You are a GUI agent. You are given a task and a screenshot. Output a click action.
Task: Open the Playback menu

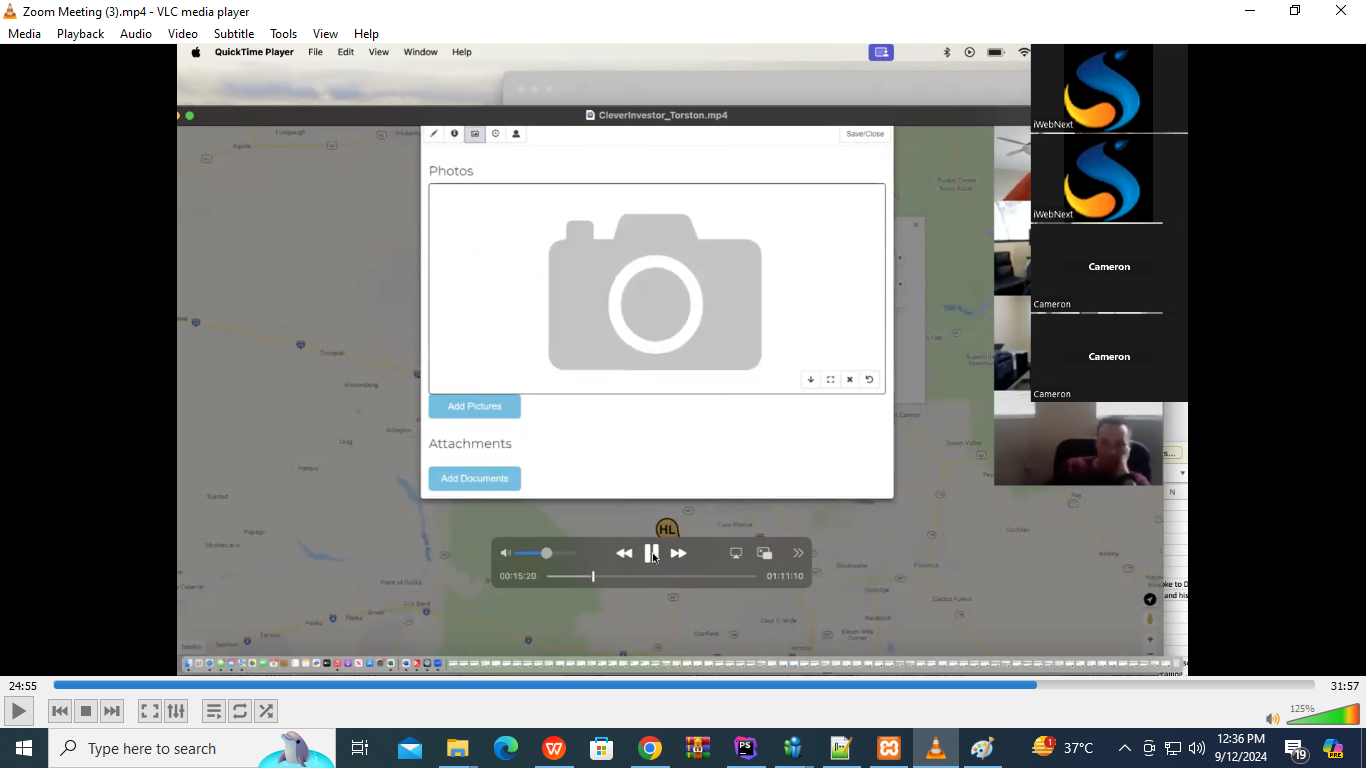pyautogui.click(x=80, y=33)
